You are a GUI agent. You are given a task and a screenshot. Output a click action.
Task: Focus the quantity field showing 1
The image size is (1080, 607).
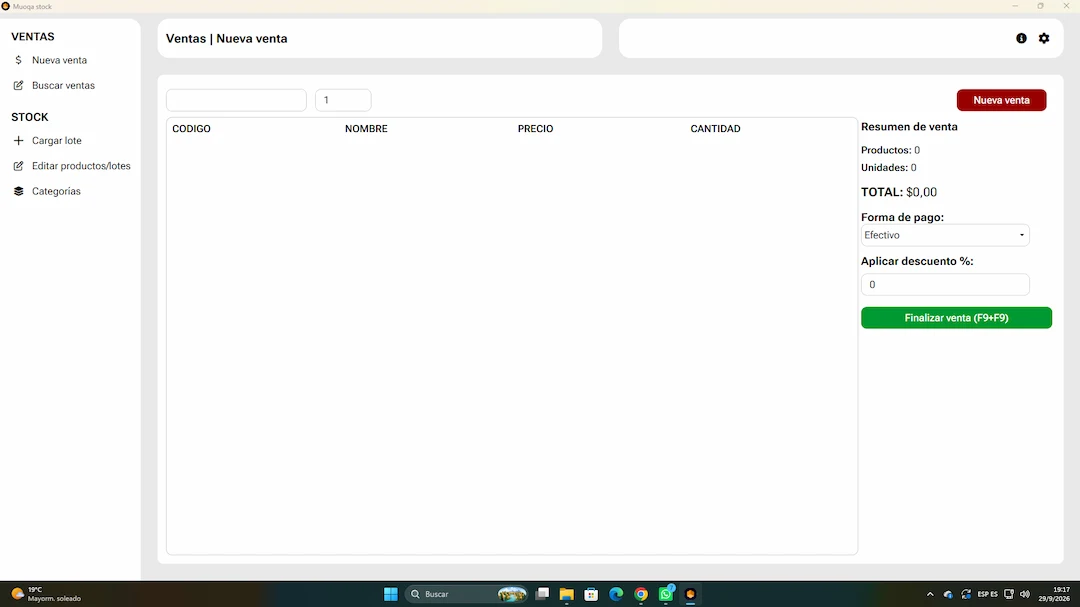pos(343,100)
